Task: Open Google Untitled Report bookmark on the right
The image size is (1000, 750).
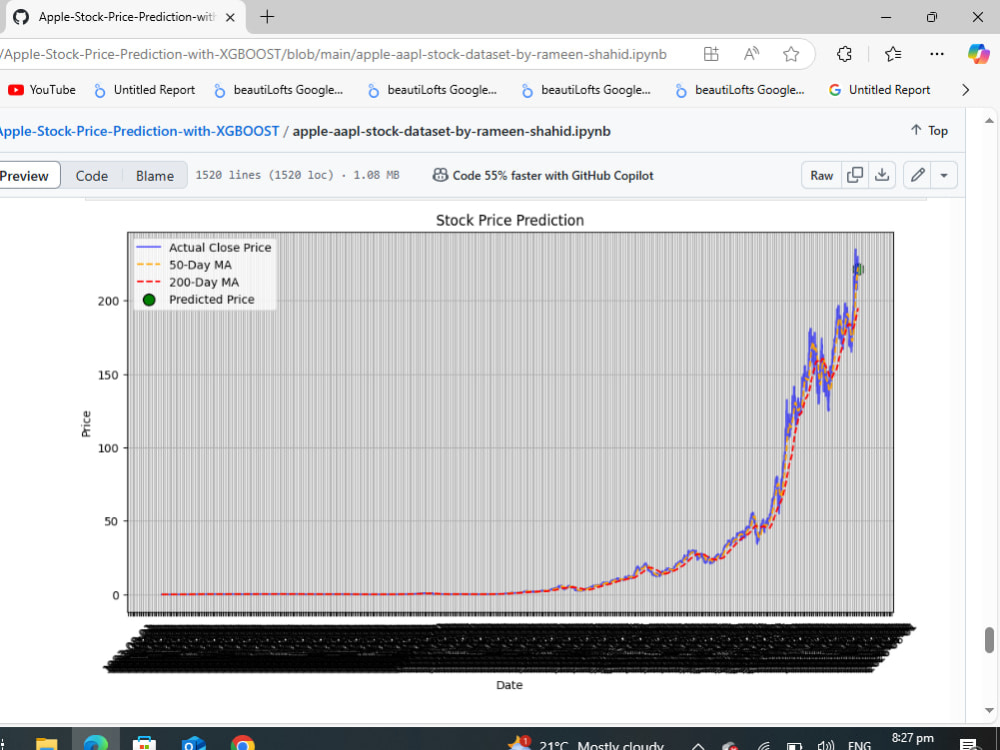Action: tap(879, 90)
